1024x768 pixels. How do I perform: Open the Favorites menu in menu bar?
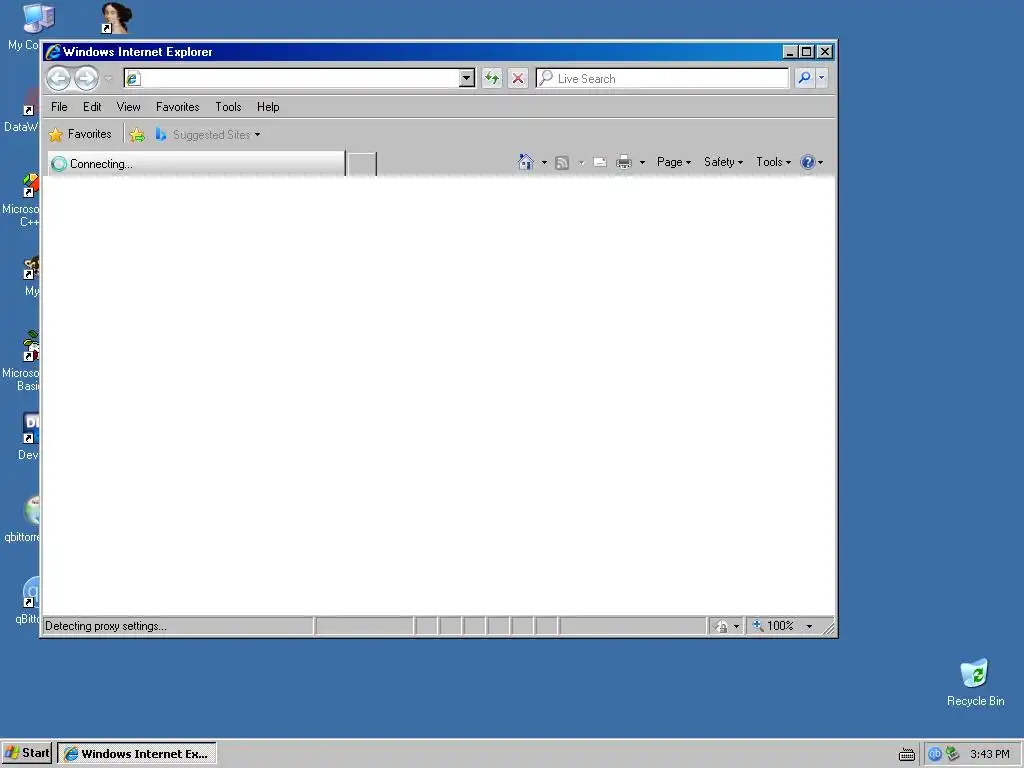point(178,107)
